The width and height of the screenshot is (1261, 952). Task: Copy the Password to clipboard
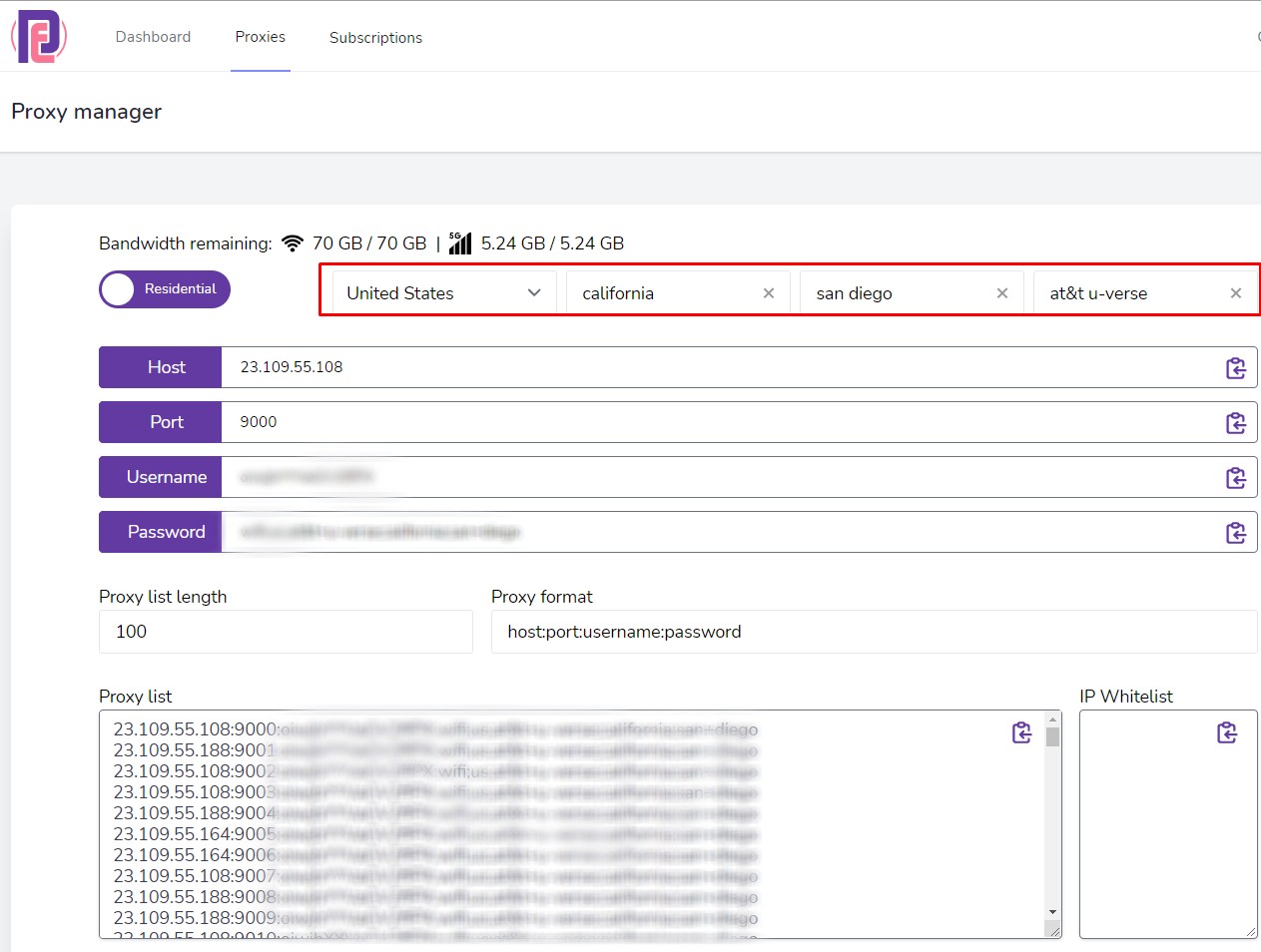(1236, 532)
